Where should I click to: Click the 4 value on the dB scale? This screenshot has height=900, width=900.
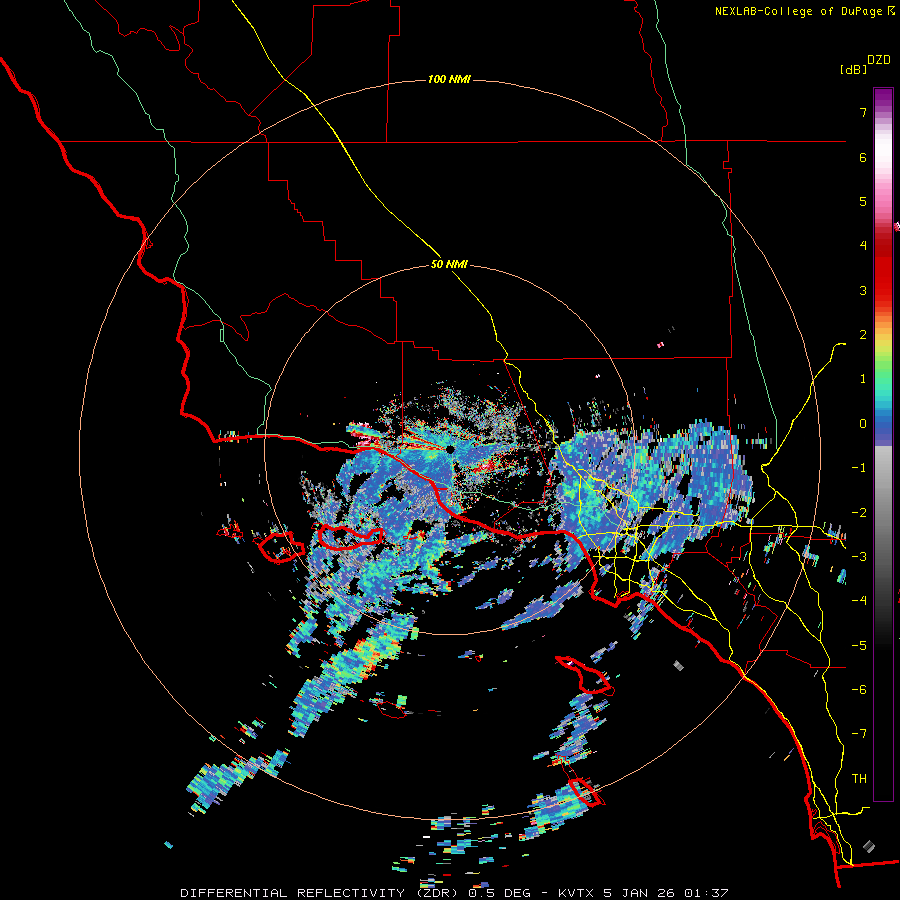[863, 246]
